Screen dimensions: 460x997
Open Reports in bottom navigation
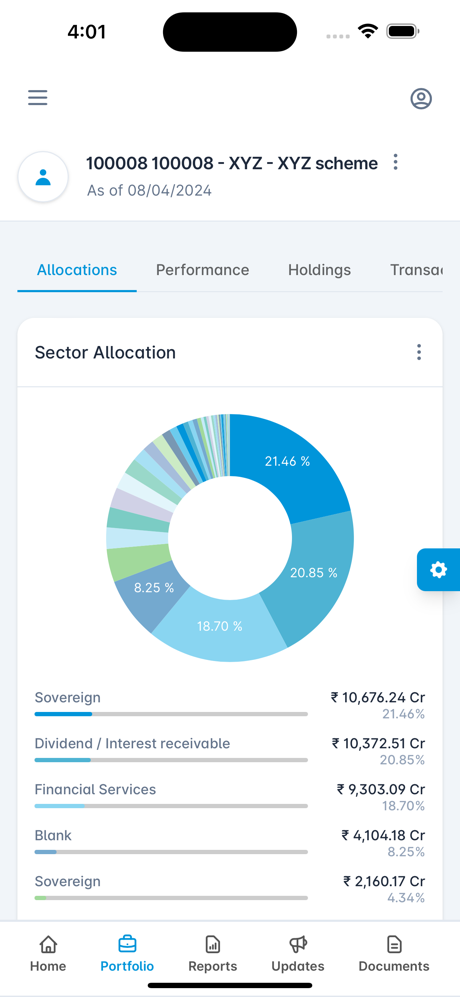point(213,954)
